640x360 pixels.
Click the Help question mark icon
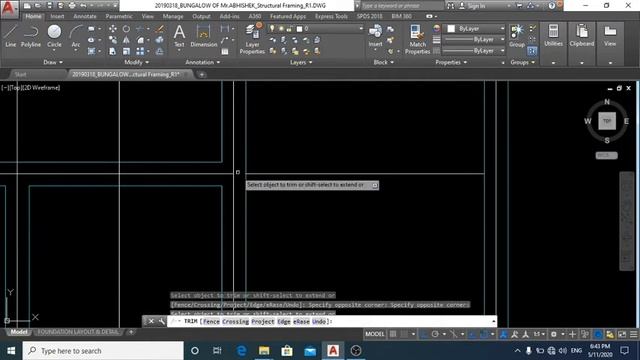click(551, 6)
